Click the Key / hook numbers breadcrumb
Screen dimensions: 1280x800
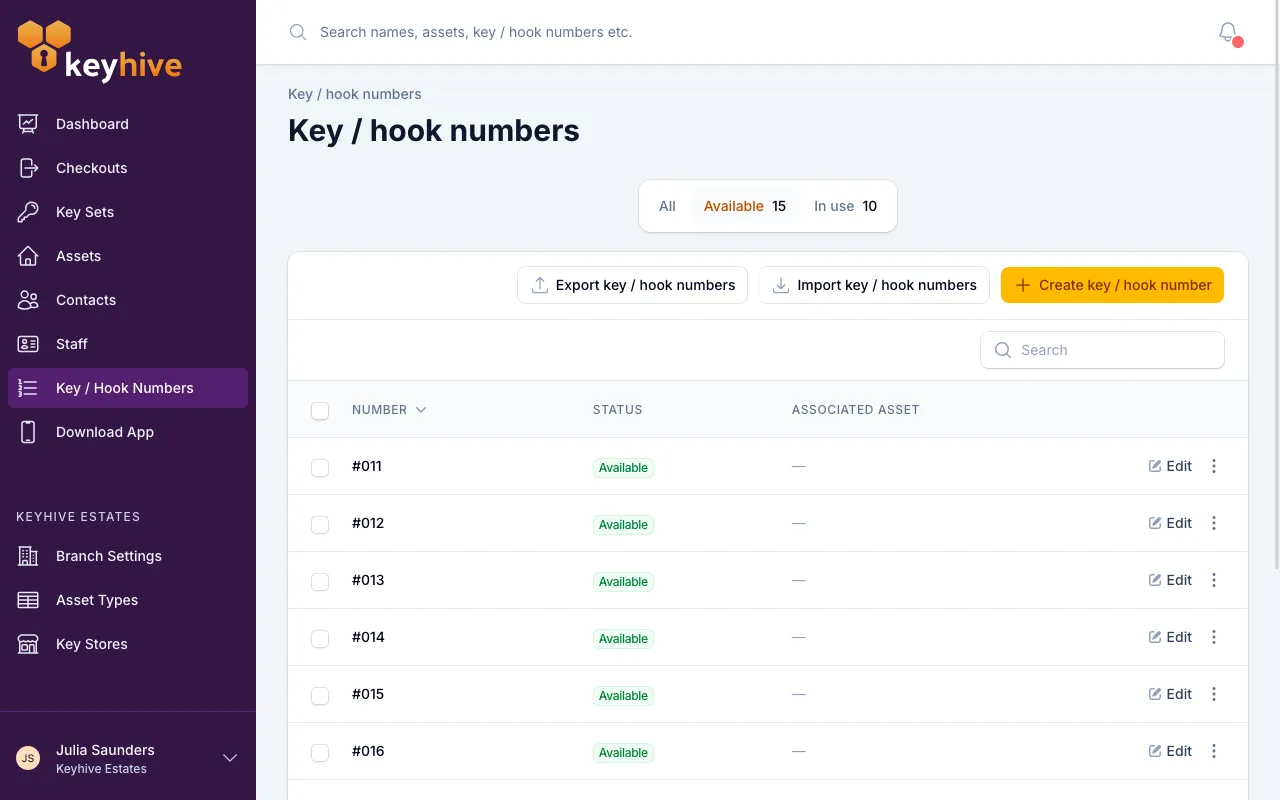pyautogui.click(x=355, y=94)
